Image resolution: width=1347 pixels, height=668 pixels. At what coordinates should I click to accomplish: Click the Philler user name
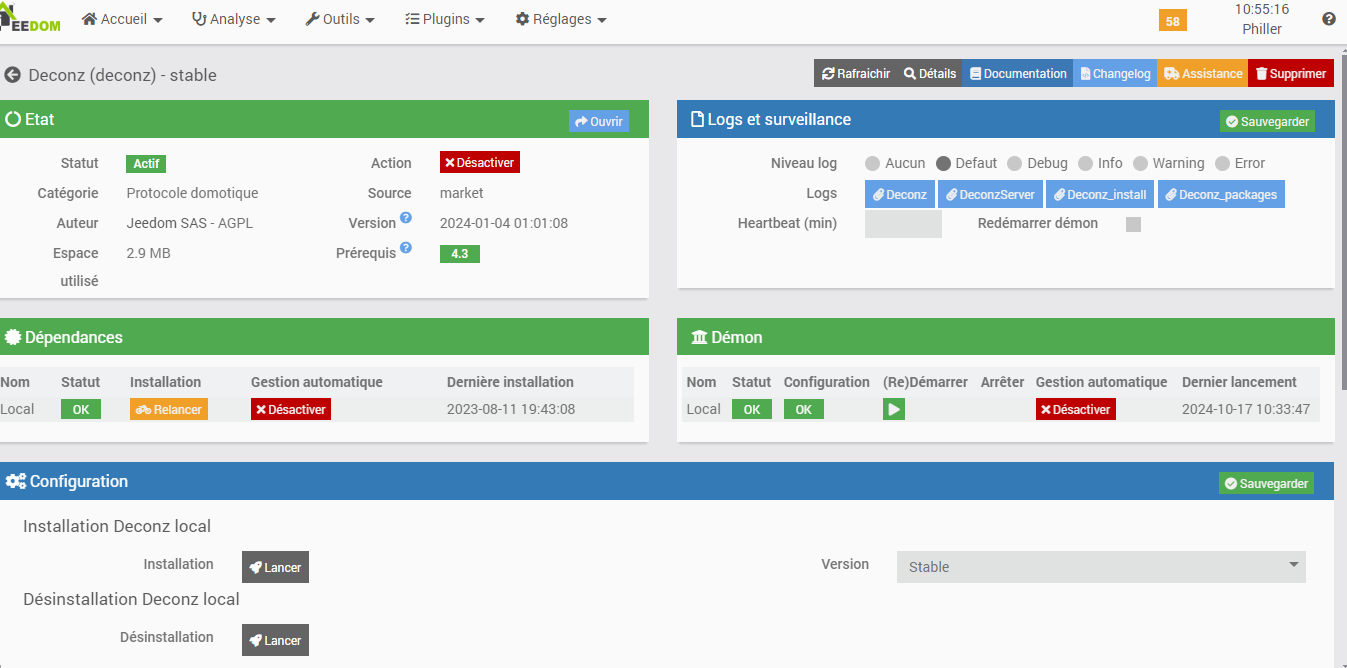(x=1262, y=29)
